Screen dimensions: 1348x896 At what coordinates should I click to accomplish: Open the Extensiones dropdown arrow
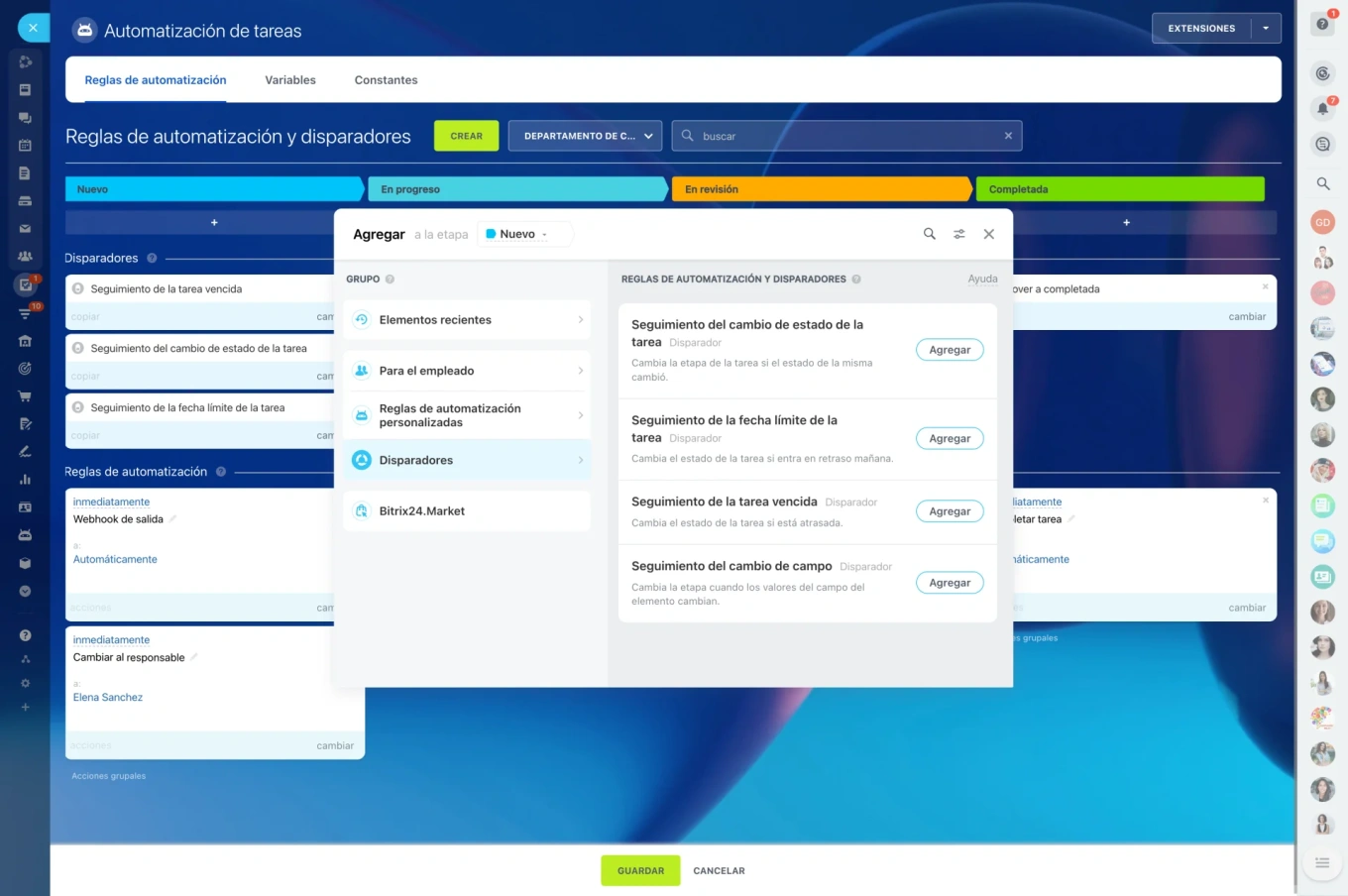1266,28
